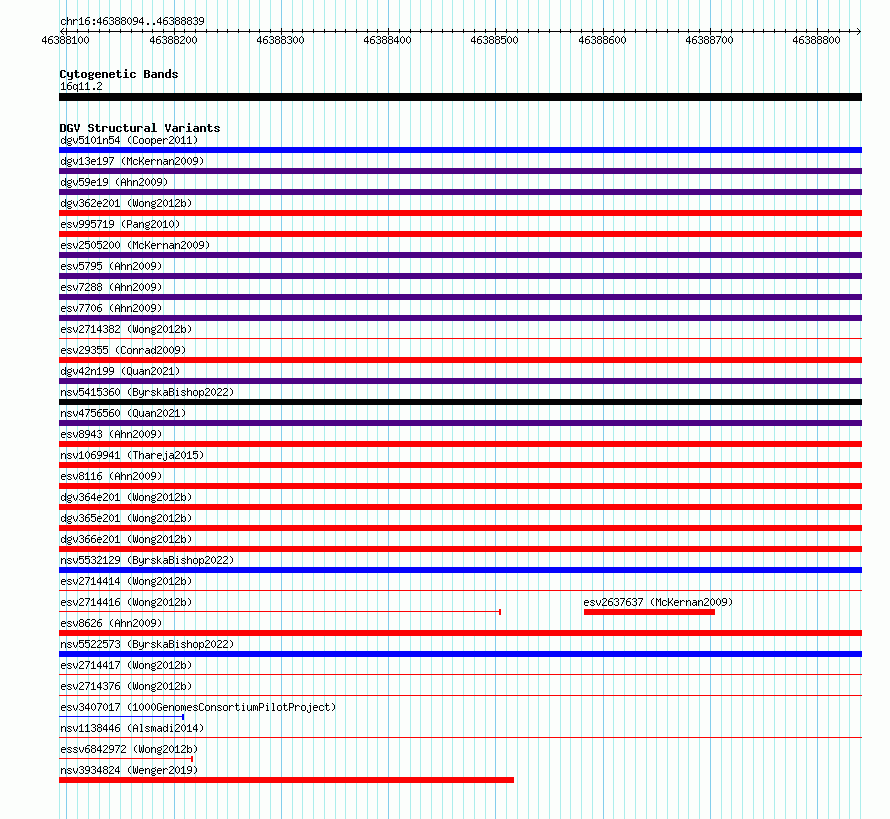The image size is (890, 819).
Task: Select esv2714414 (Wong2012b) label
Action: [126, 581]
